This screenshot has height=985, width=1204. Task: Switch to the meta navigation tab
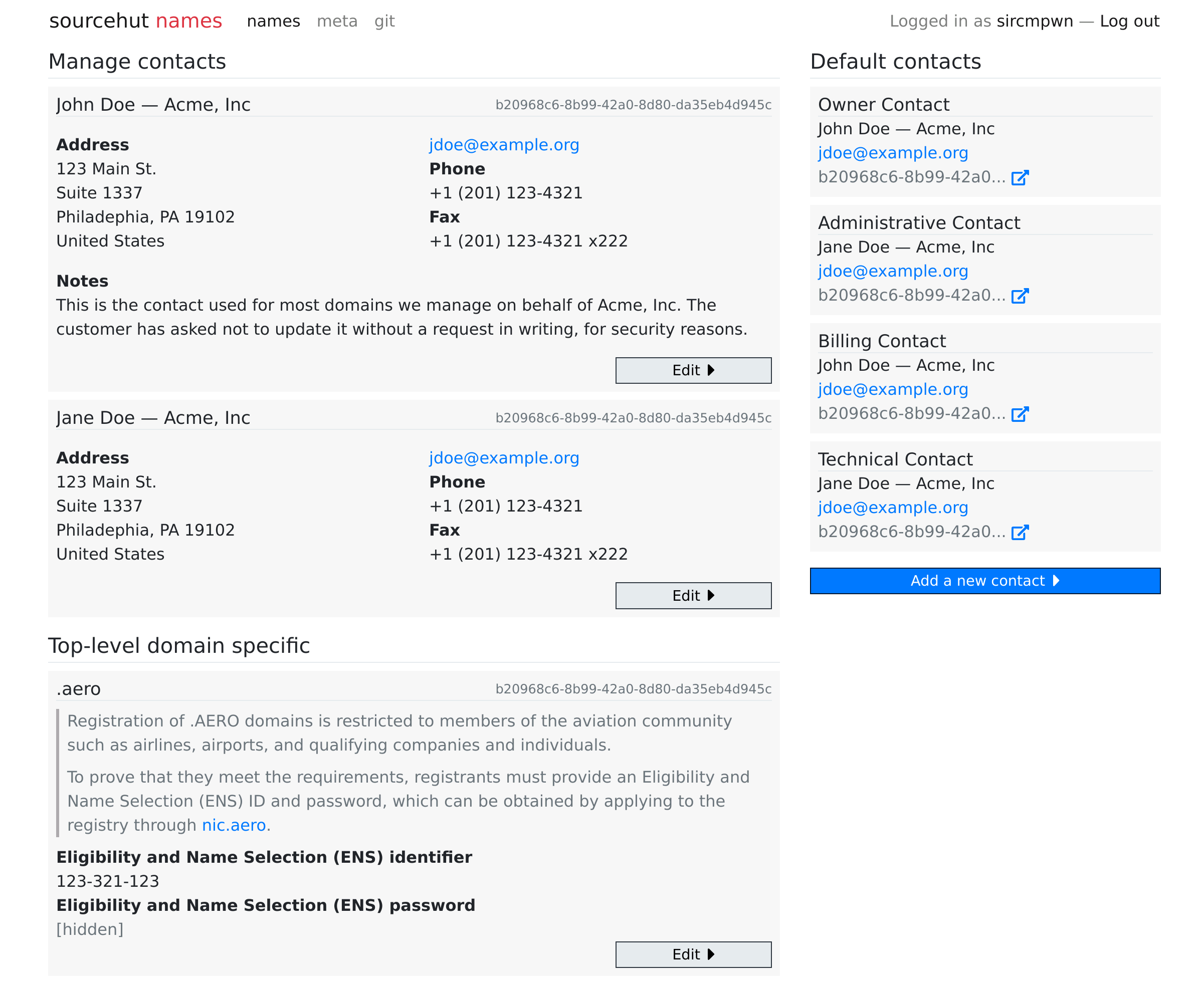(x=337, y=21)
